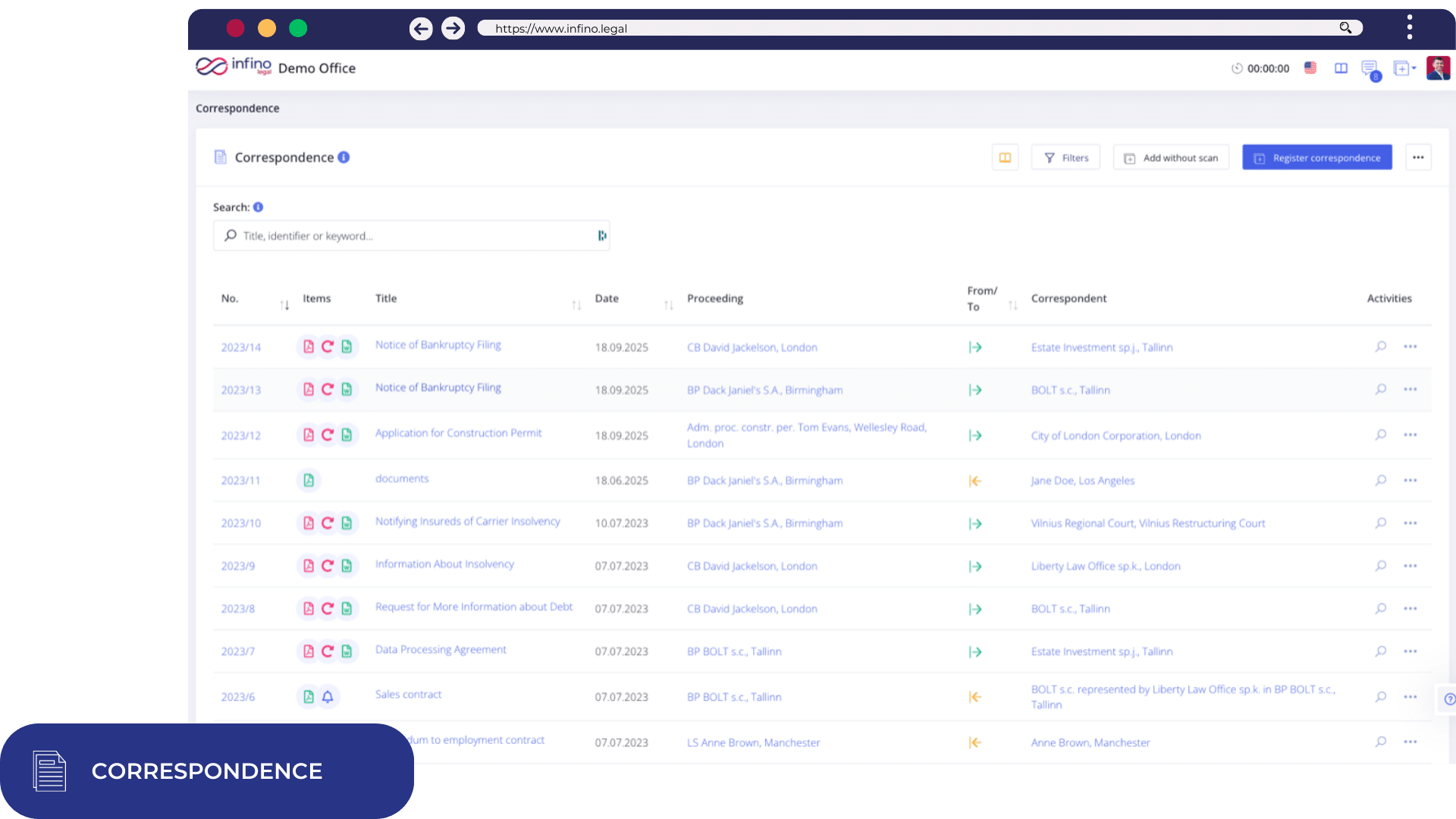This screenshot has height=819, width=1456.
Task: Sort the table by Title column
Action: click(576, 305)
